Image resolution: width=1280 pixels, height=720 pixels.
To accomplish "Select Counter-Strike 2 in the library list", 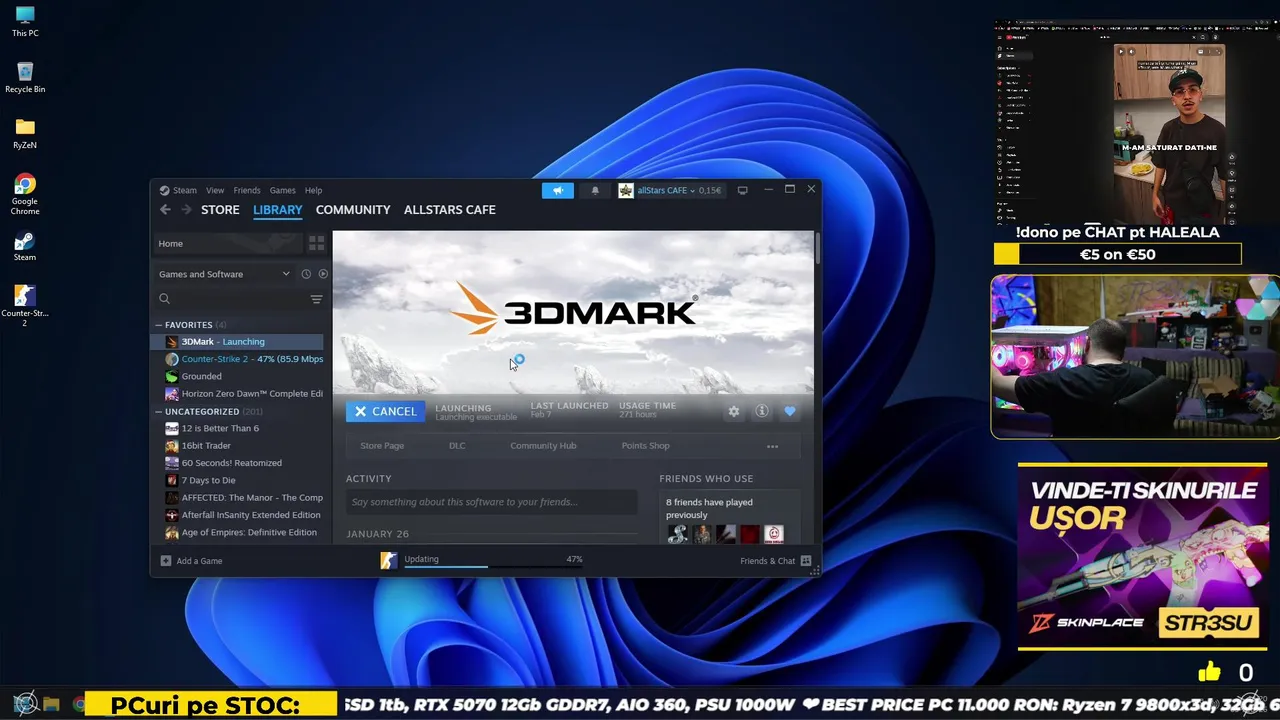I will 237,359.
